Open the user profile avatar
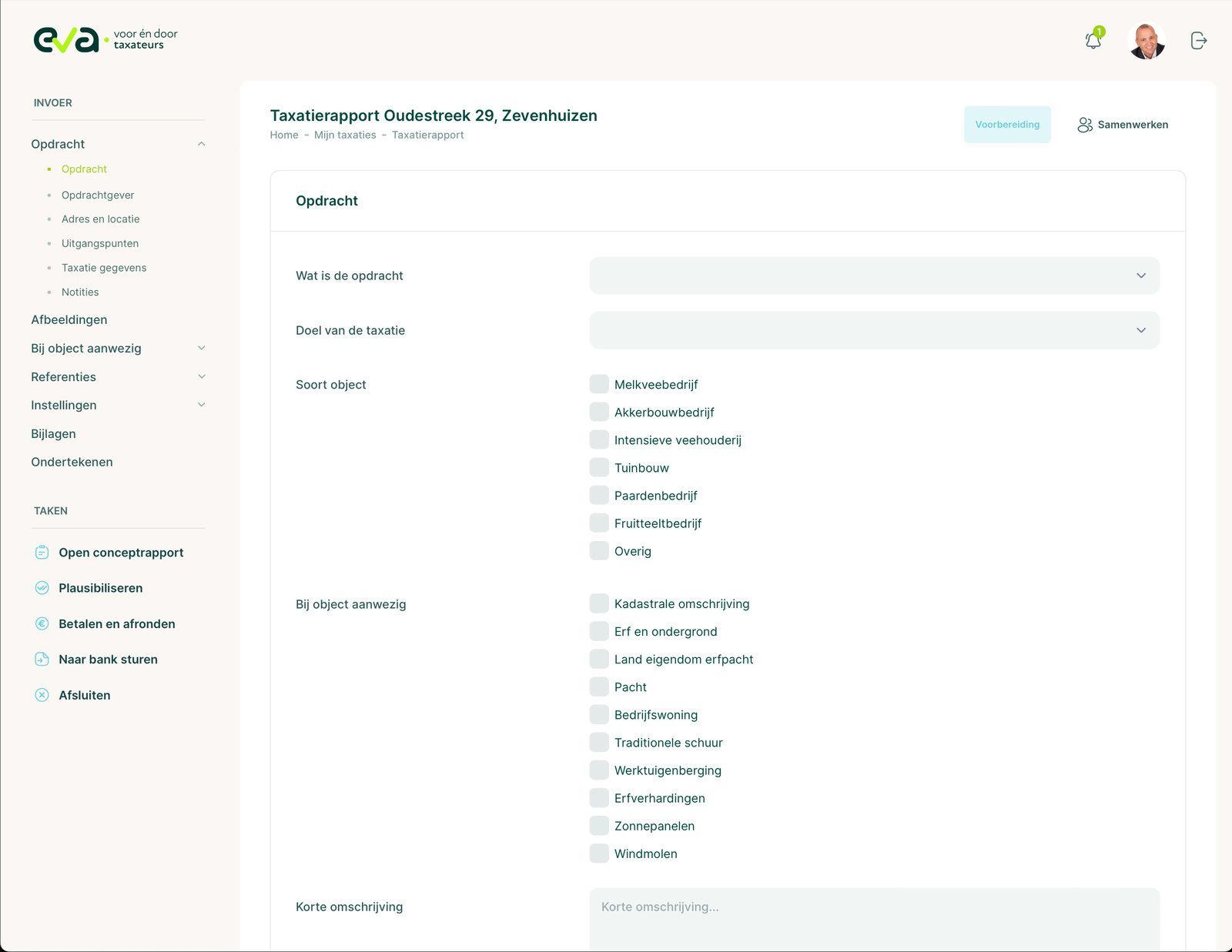Image resolution: width=1232 pixels, height=952 pixels. coord(1146,41)
